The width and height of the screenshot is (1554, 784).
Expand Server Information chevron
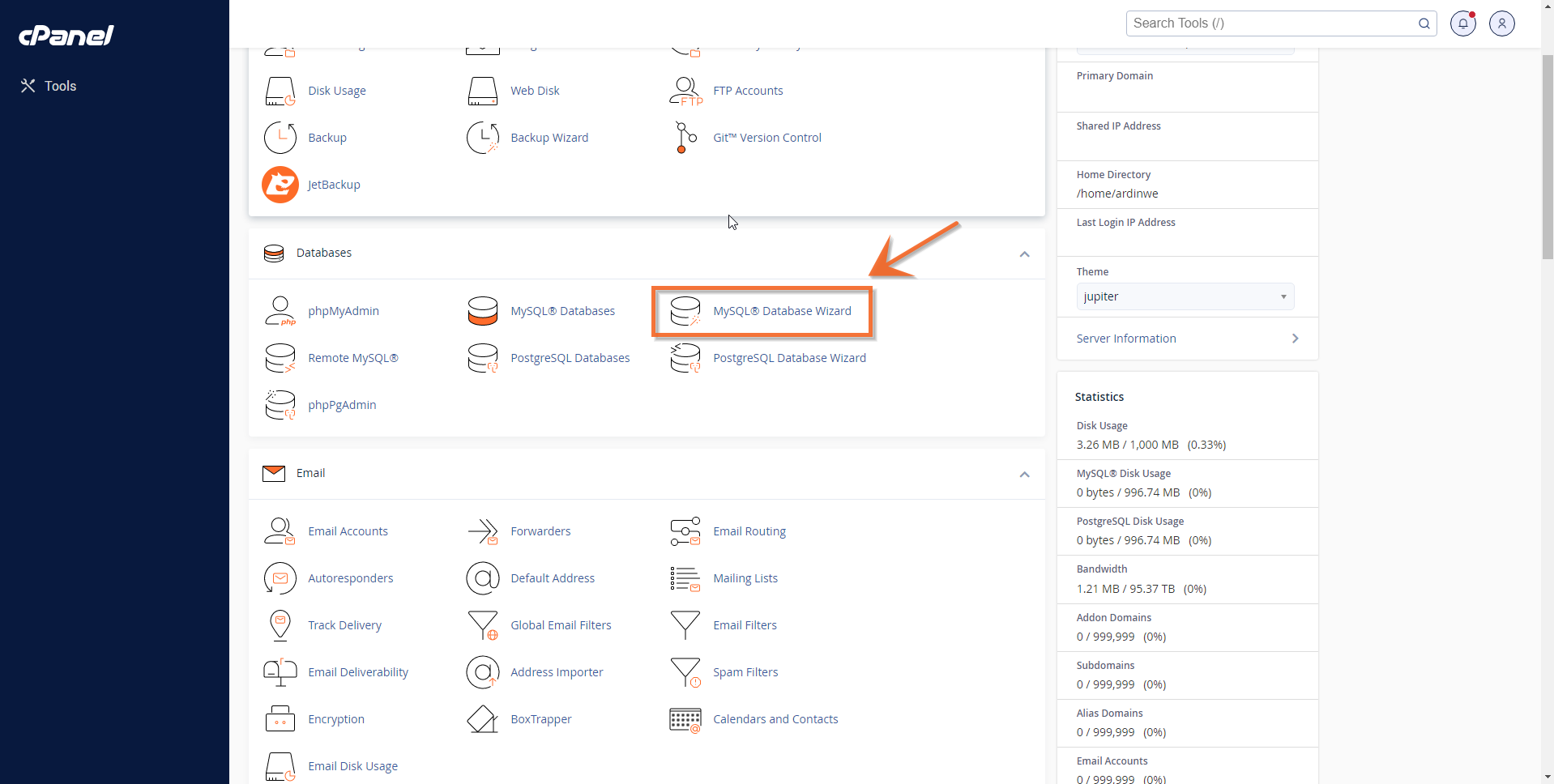pos(1295,339)
